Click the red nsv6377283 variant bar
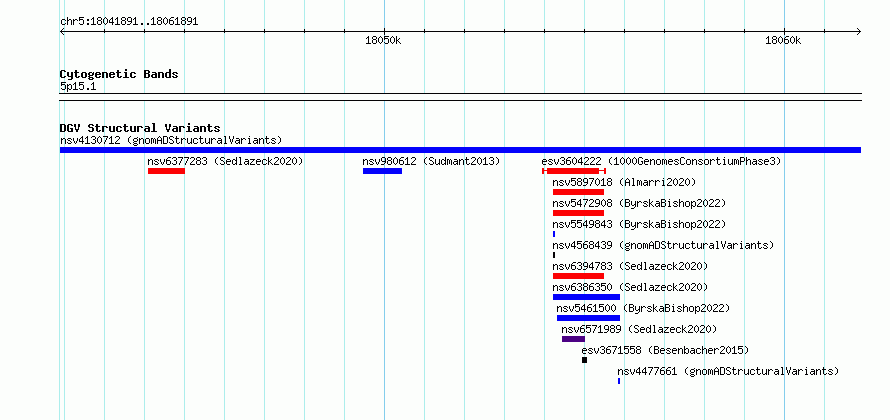The image size is (890, 420). click(166, 171)
